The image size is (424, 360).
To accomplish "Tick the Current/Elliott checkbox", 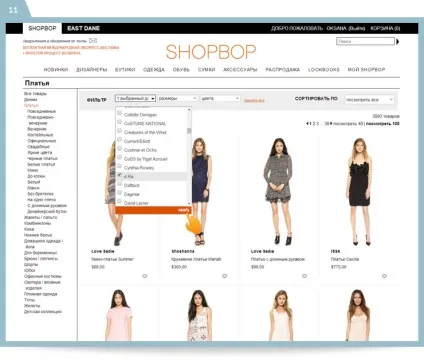I will coord(119,140).
